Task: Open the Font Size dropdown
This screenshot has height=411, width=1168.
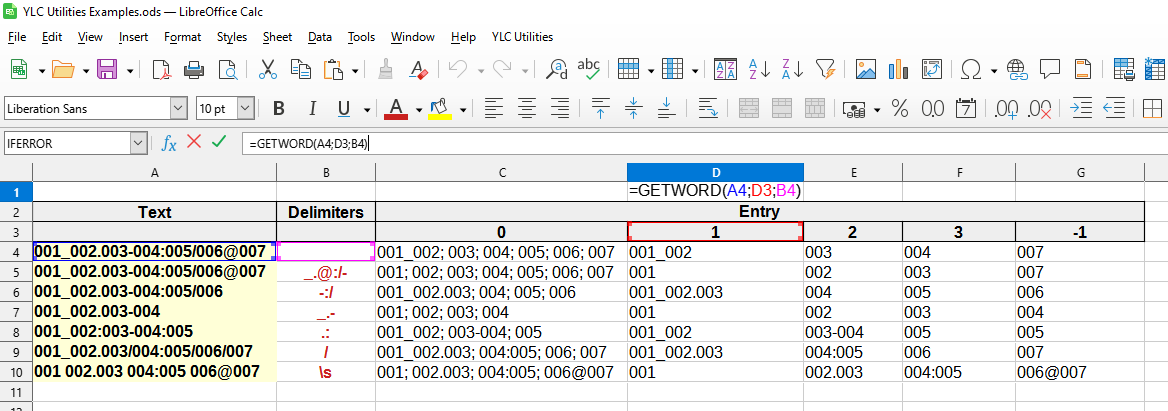Action: click(x=246, y=109)
